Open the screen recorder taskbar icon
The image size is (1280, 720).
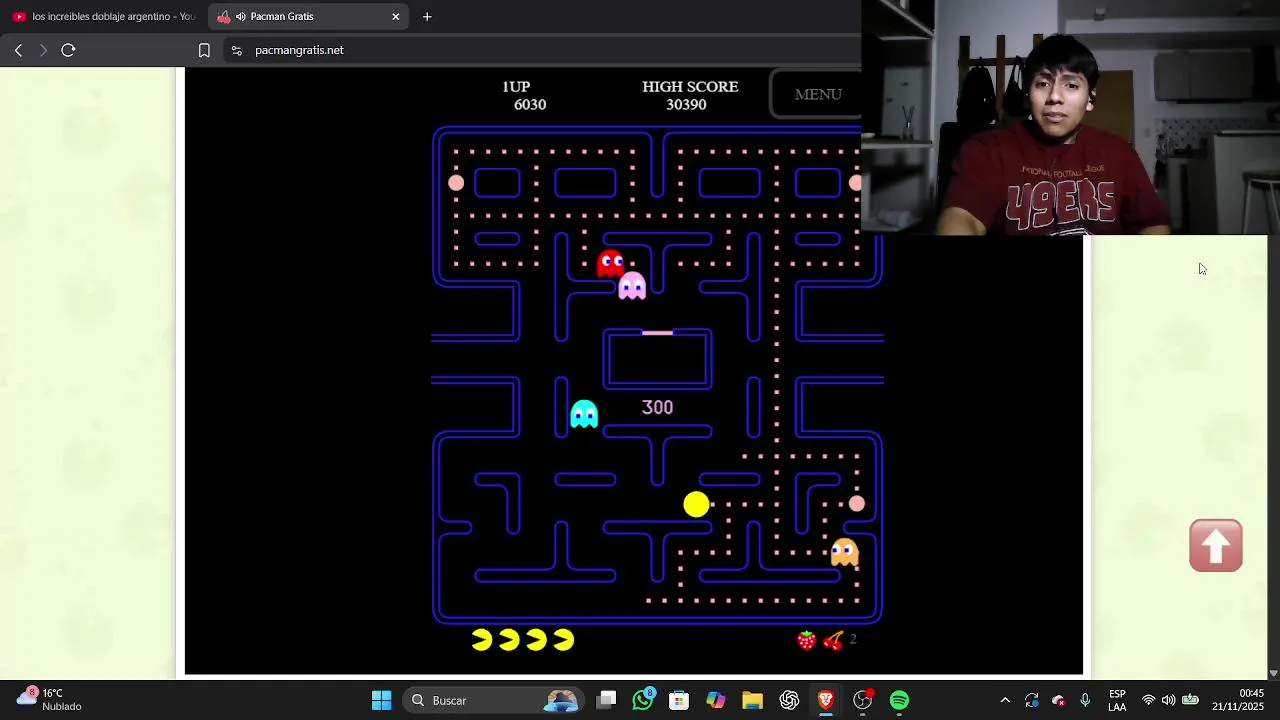(x=863, y=700)
